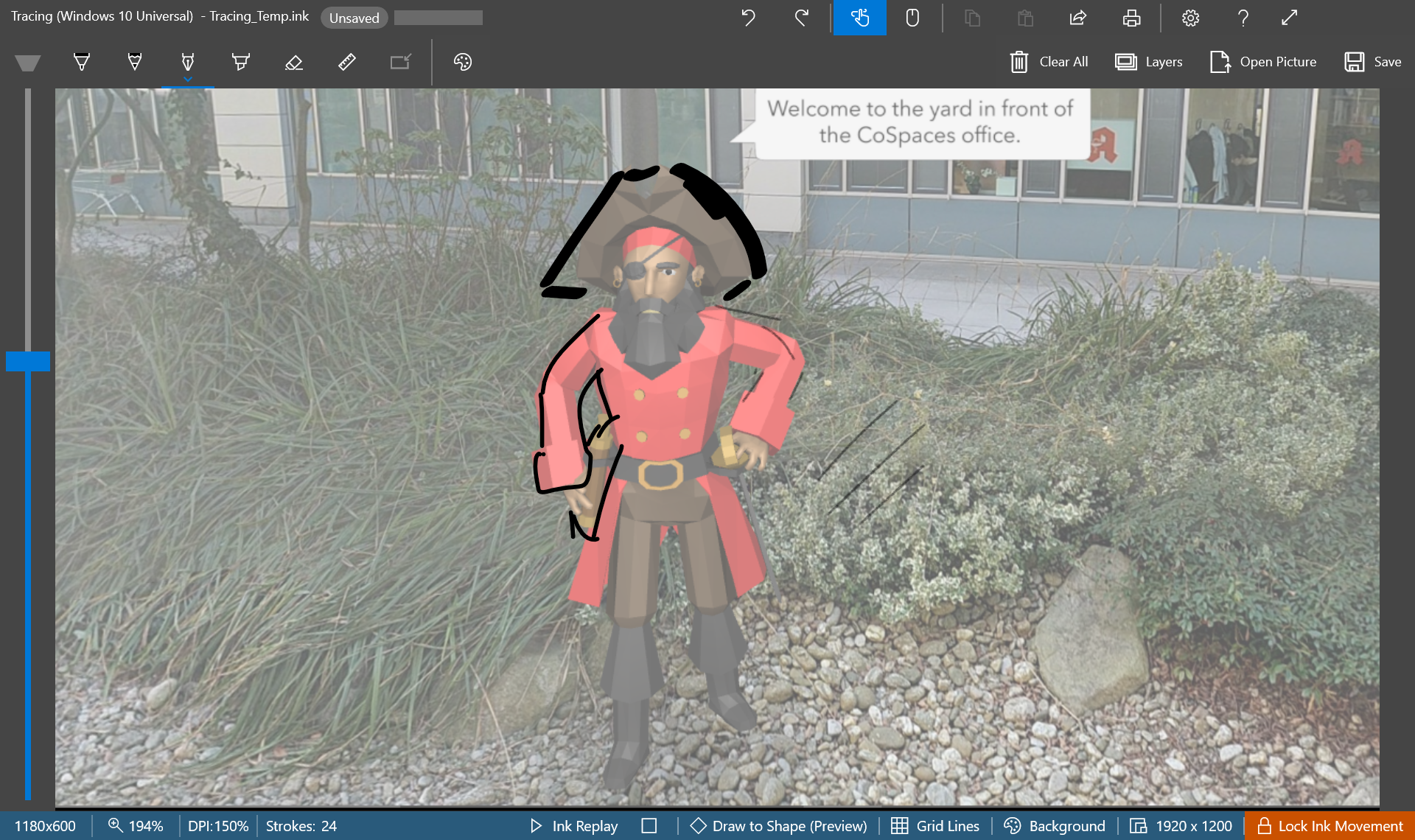This screenshot has width=1415, height=840.
Task: Select the calligraphy pen tool
Action: 188,60
